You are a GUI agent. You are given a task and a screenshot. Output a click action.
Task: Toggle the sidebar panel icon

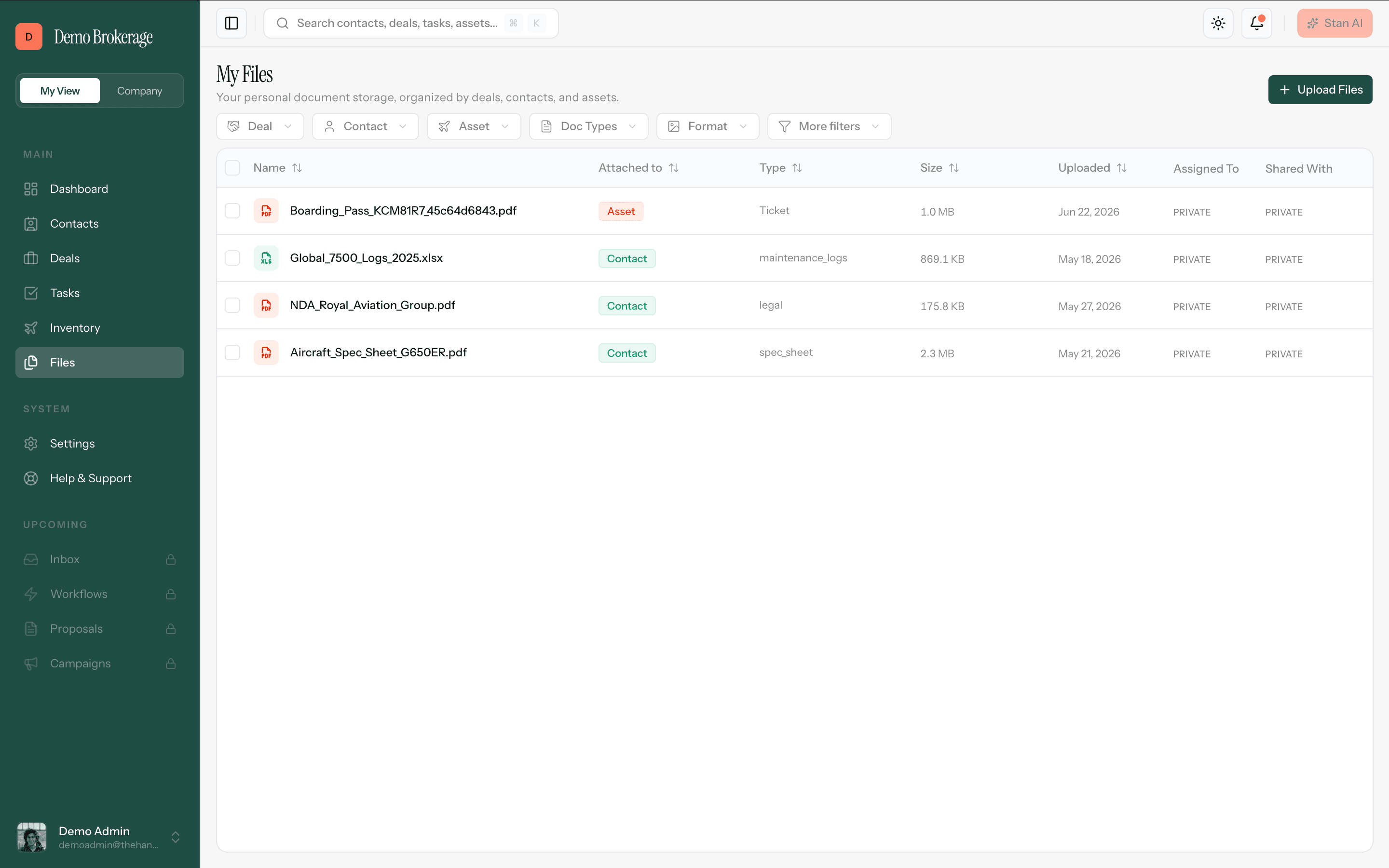click(231, 23)
